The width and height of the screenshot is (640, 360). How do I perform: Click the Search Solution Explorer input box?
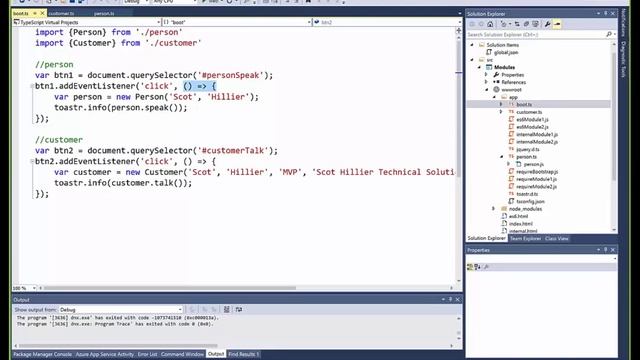click(535, 35)
